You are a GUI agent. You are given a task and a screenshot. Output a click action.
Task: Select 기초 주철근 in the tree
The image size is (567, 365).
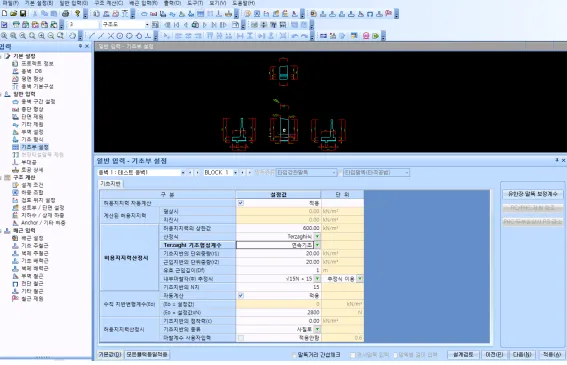pyautogui.click(x=35, y=246)
